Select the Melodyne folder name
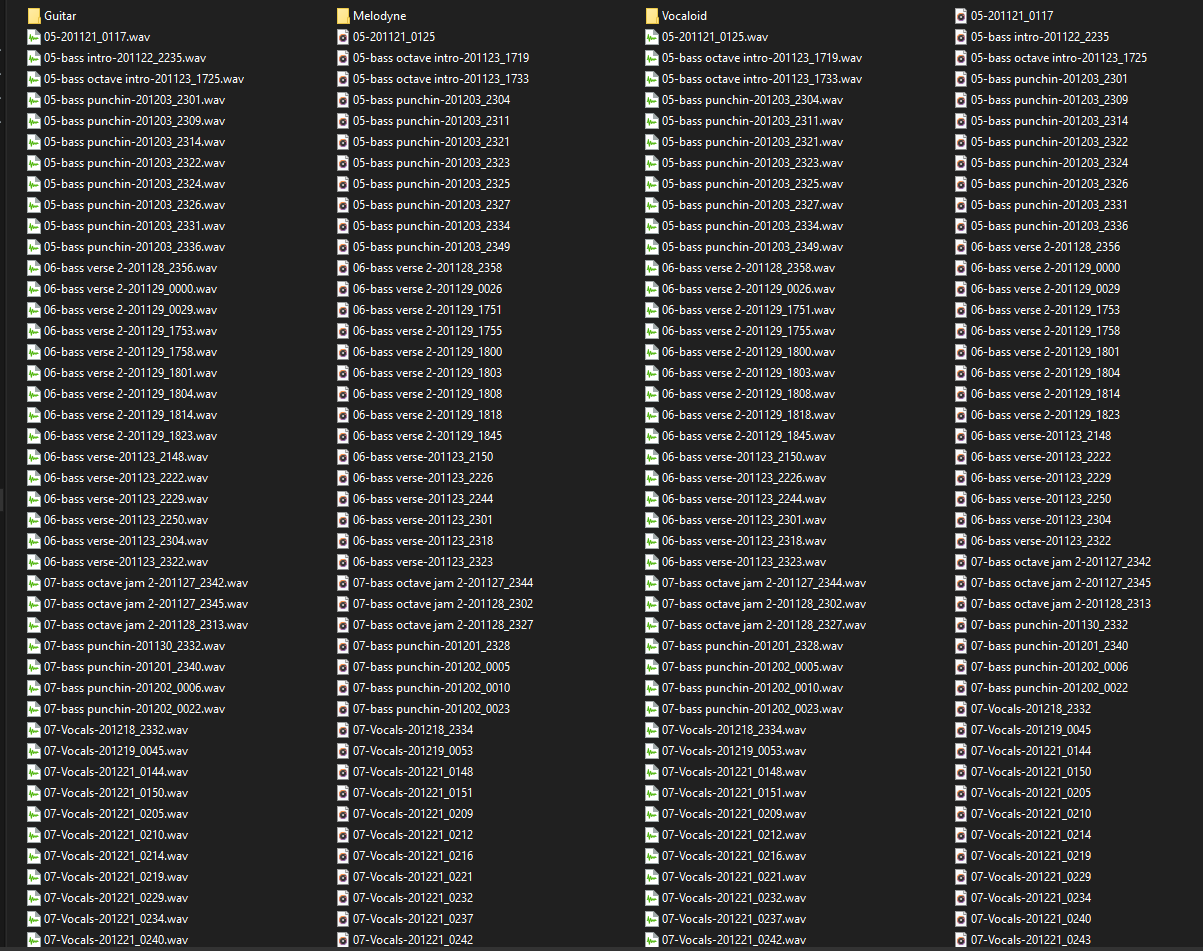 (x=380, y=16)
